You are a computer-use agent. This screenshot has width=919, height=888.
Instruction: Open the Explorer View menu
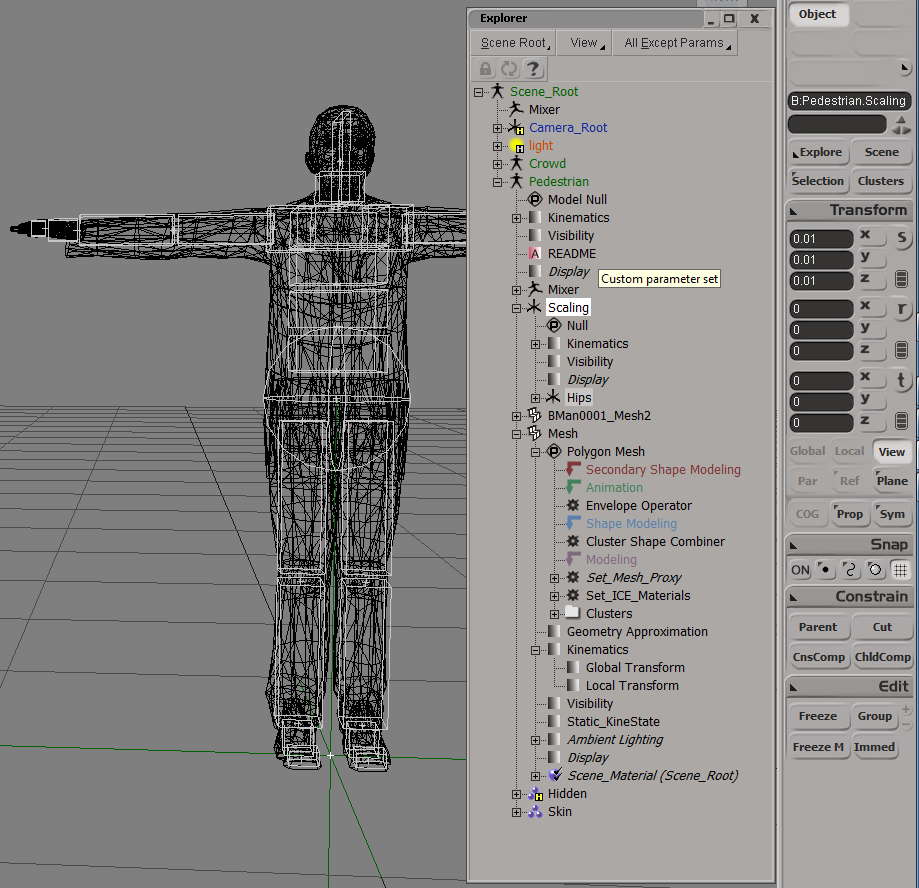586,43
